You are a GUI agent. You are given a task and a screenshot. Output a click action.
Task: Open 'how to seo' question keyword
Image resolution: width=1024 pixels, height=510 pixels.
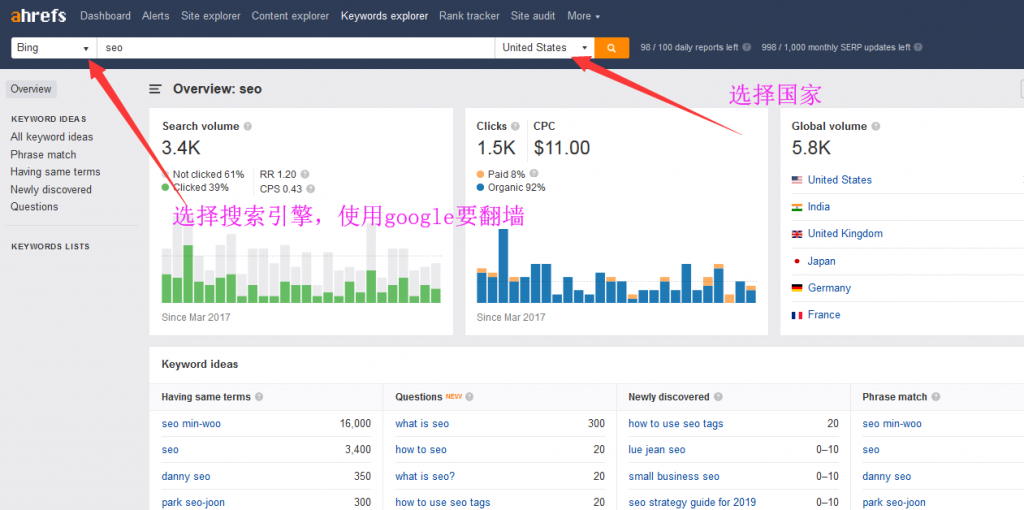[421, 450]
